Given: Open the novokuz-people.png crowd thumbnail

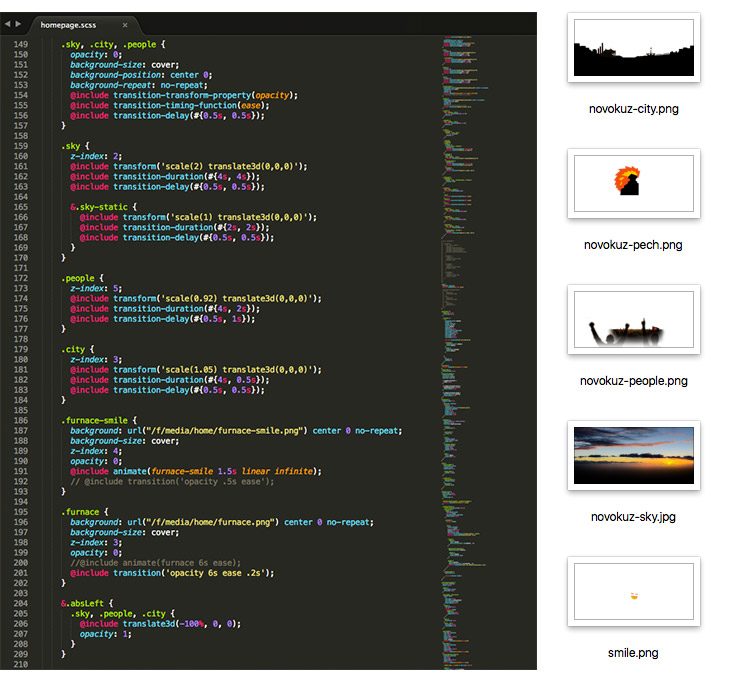Looking at the screenshot, I should click(x=633, y=319).
